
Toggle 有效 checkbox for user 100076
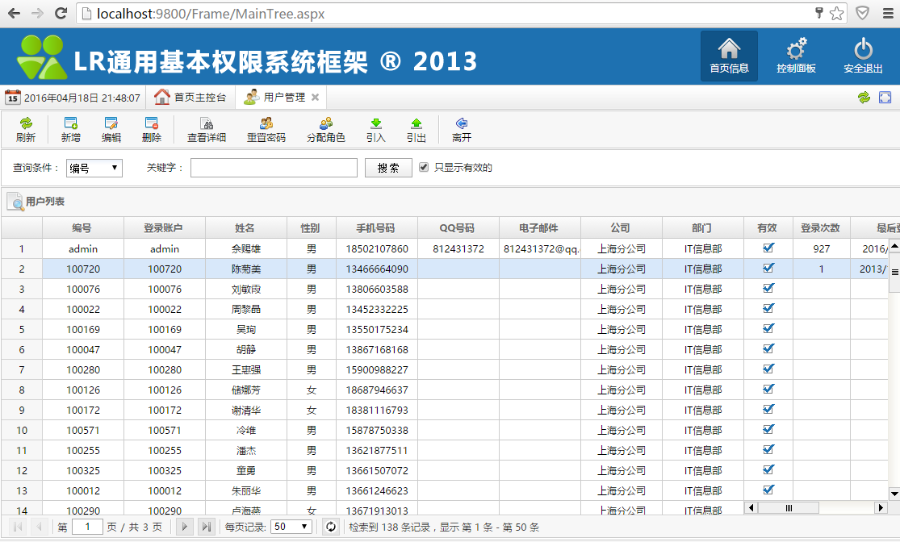pos(768,288)
